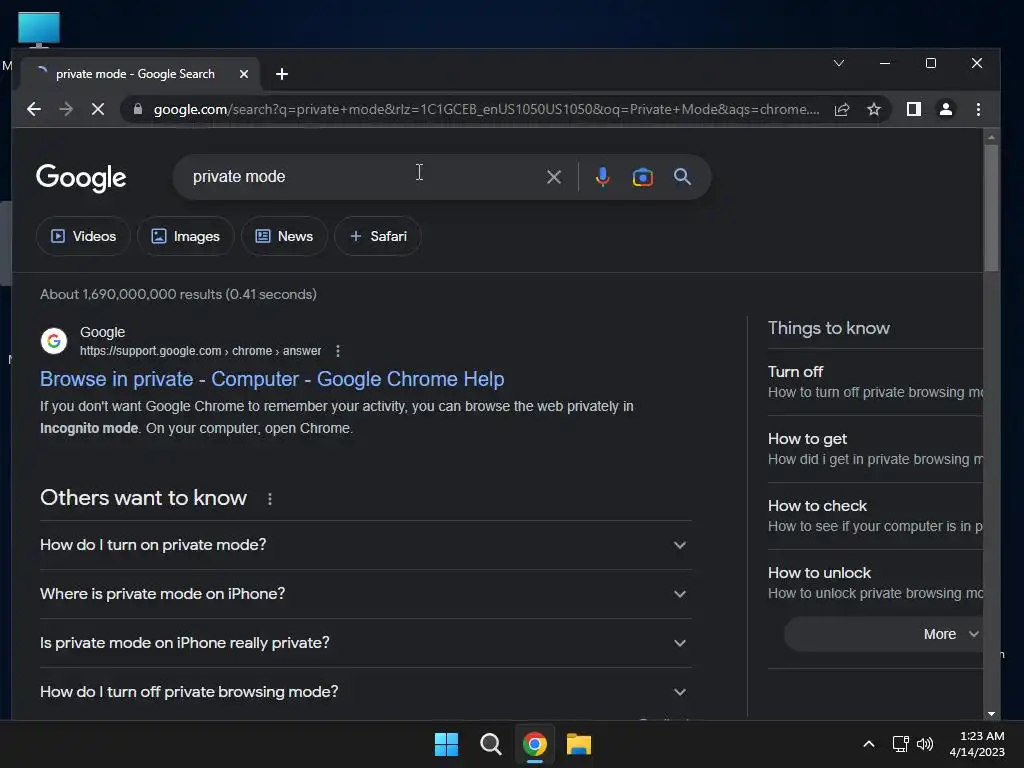This screenshot has height=768, width=1024.
Task: Click the scrollbar down arrow
Action: click(991, 714)
